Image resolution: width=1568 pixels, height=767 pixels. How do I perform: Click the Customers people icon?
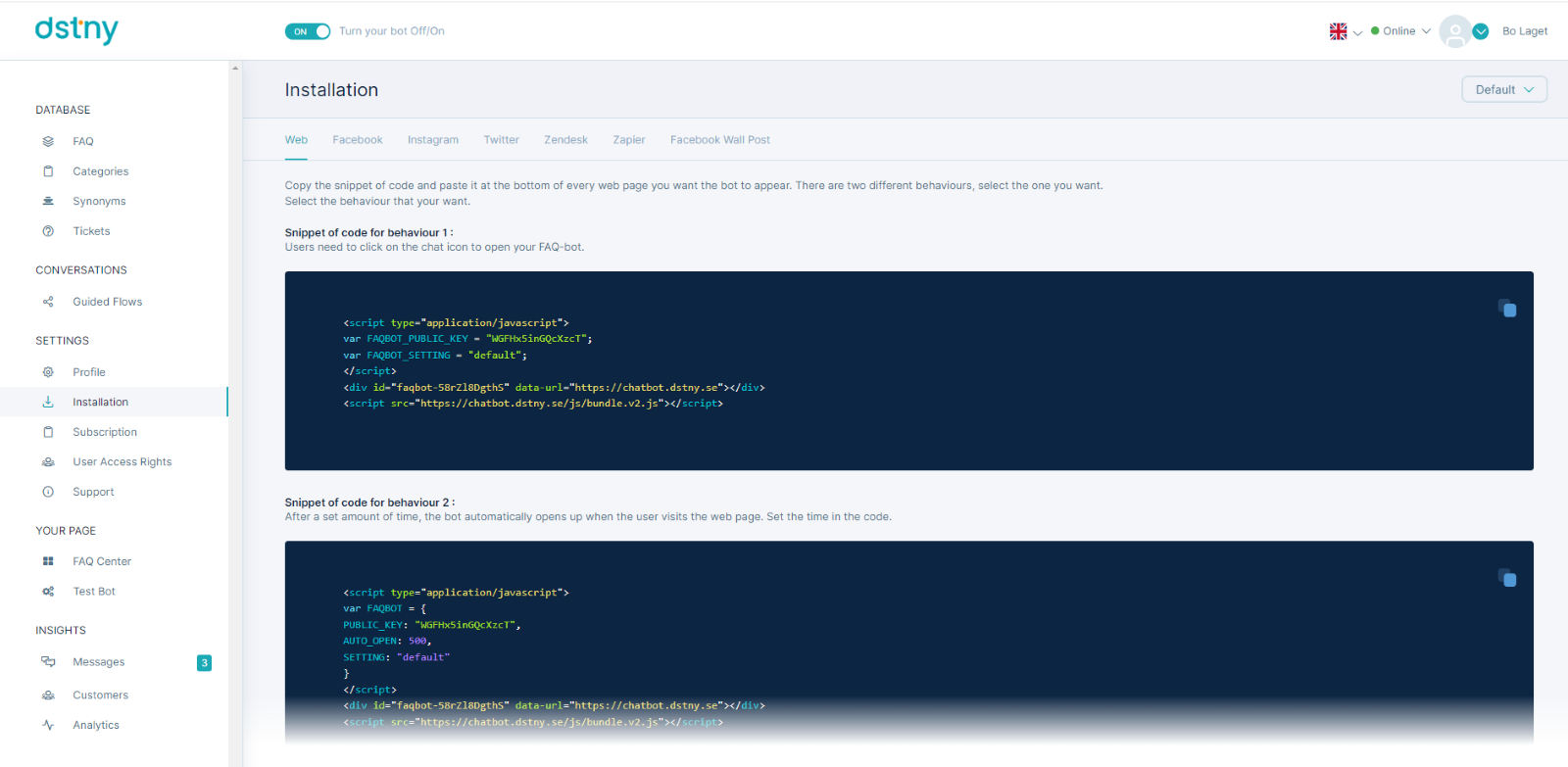[x=48, y=695]
